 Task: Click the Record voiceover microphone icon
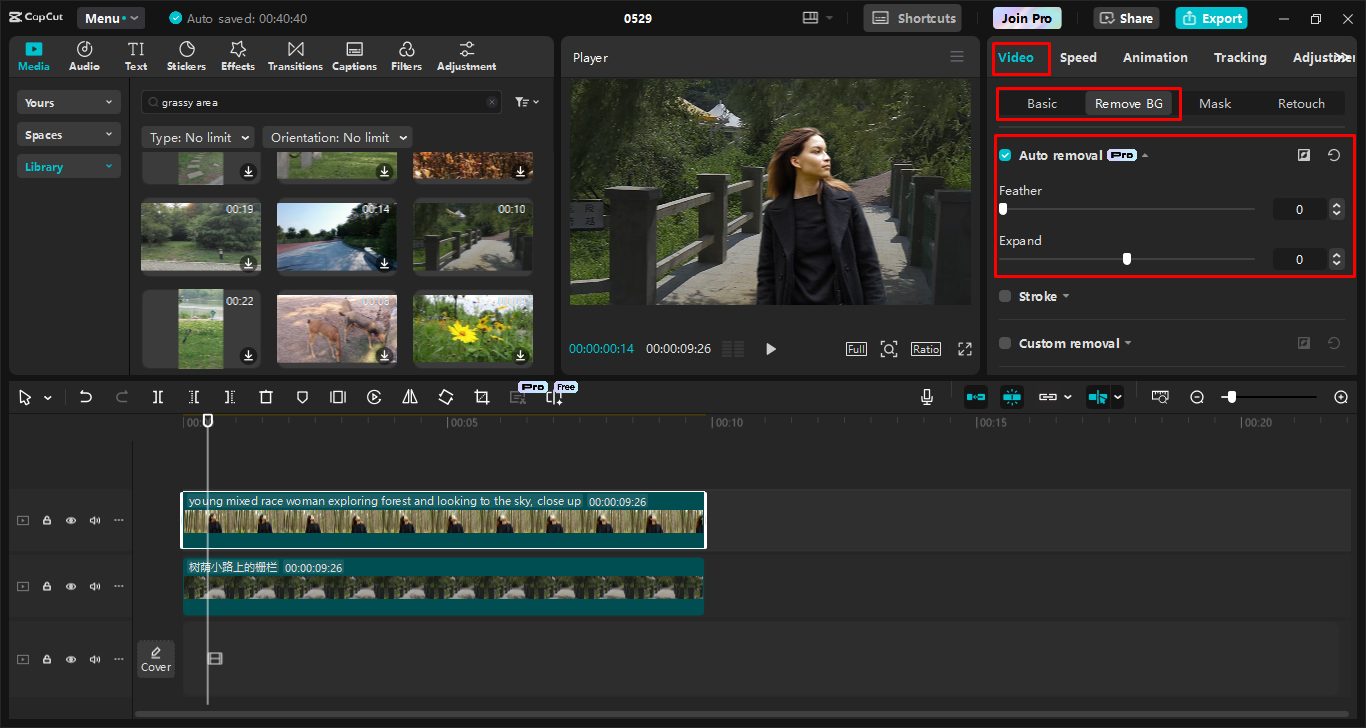coord(926,397)
